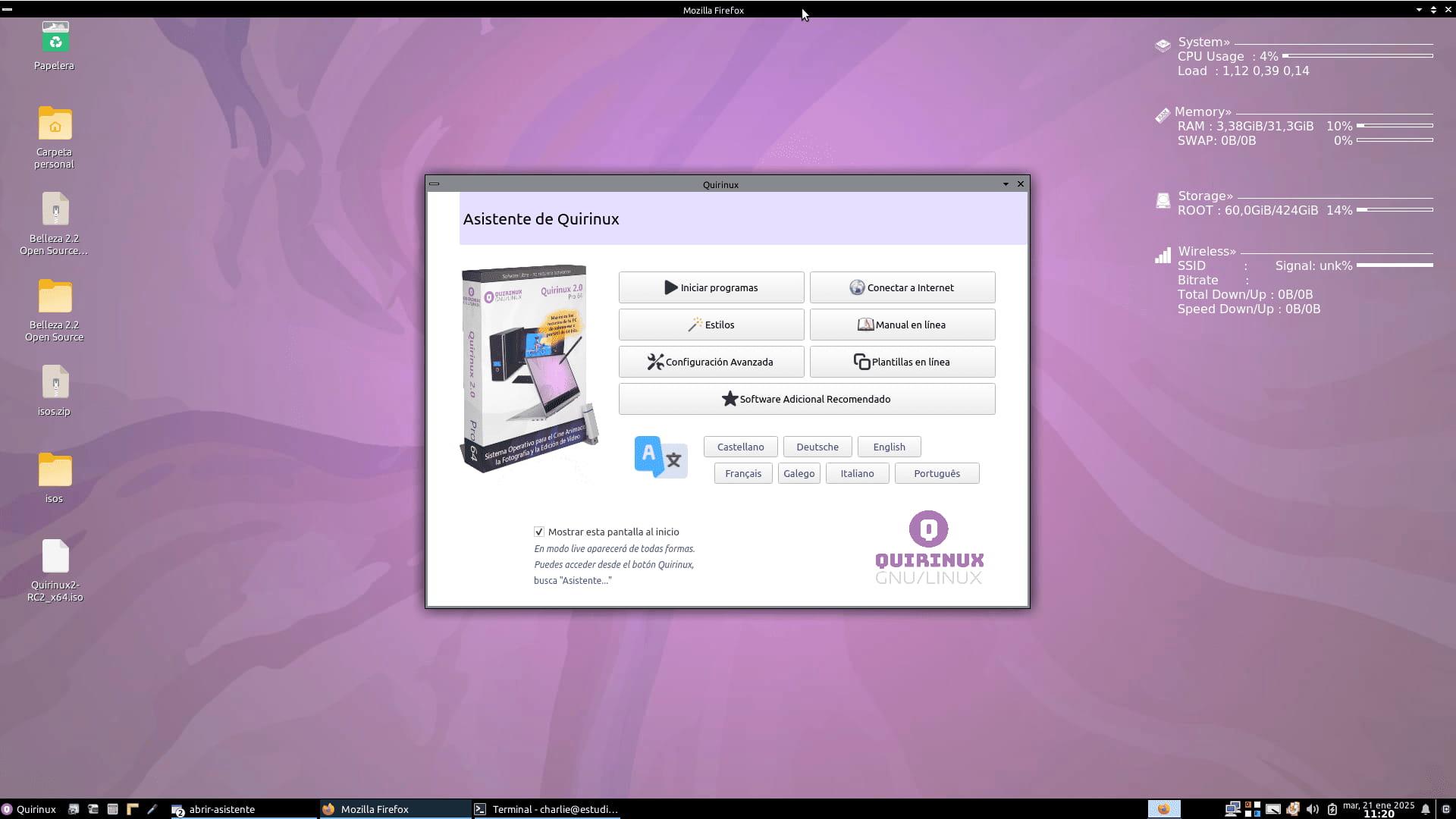Open the Papelera trash icon

click(55, 38)
